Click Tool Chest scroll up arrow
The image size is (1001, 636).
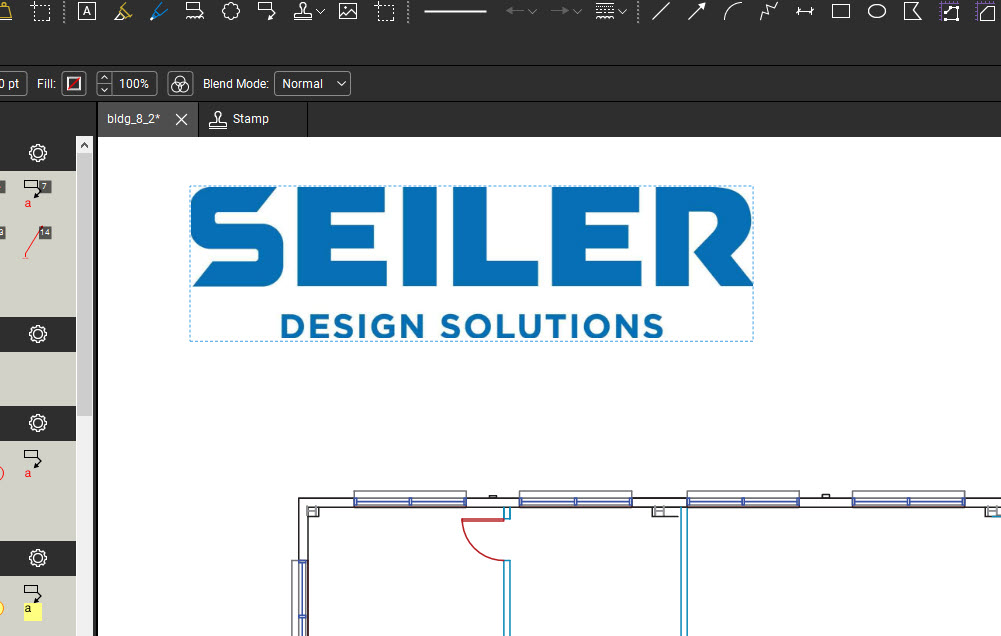pos(84,146)
